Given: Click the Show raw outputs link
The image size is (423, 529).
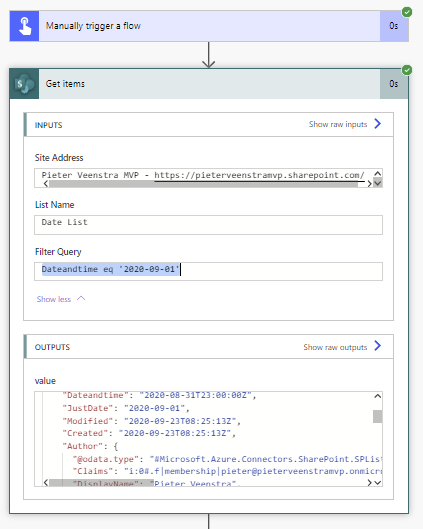Looking at the screenshot, I should click(335, 347).
